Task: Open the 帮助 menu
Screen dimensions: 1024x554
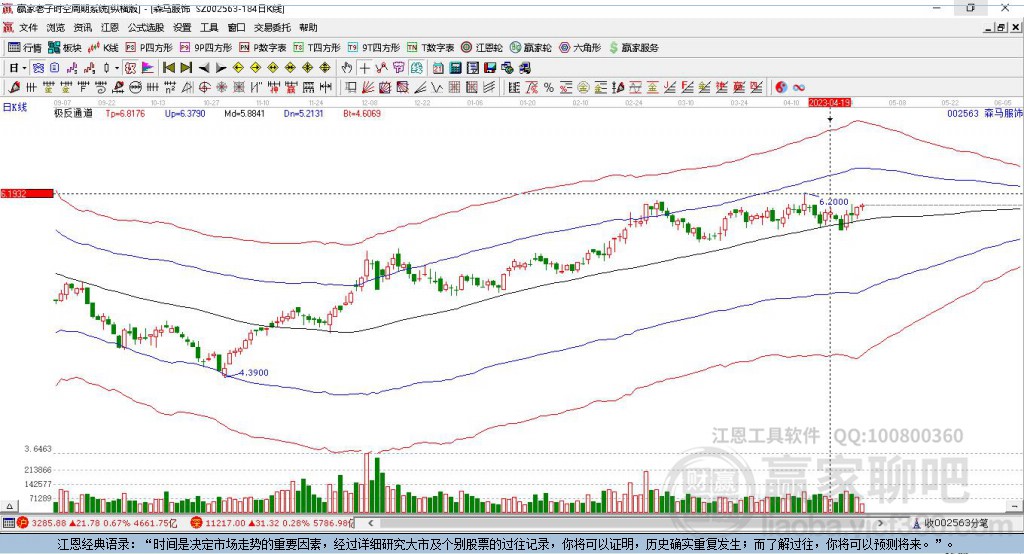Action: (x=308, y=27)
